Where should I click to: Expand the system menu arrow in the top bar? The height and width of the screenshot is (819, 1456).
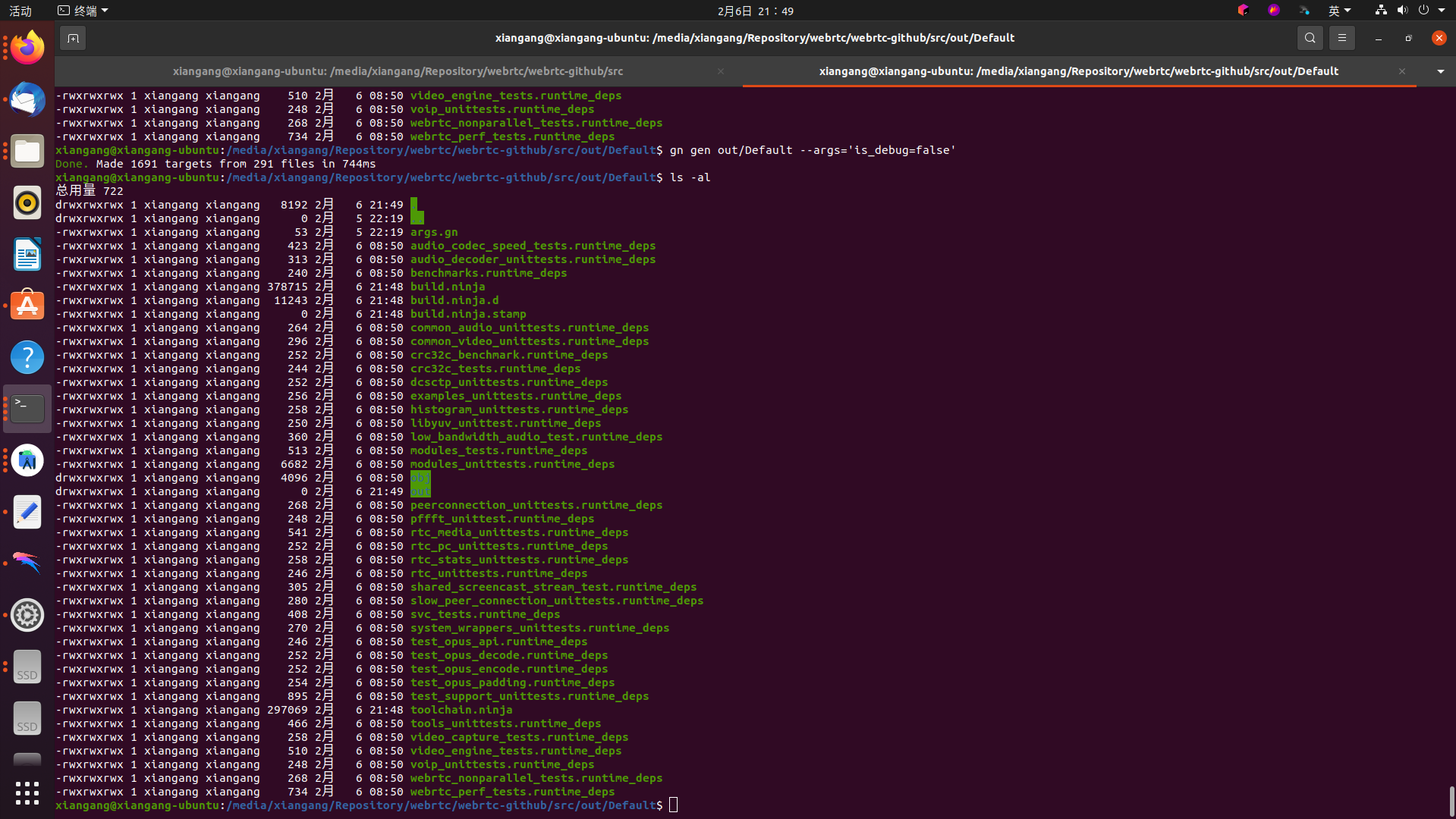1442,11
